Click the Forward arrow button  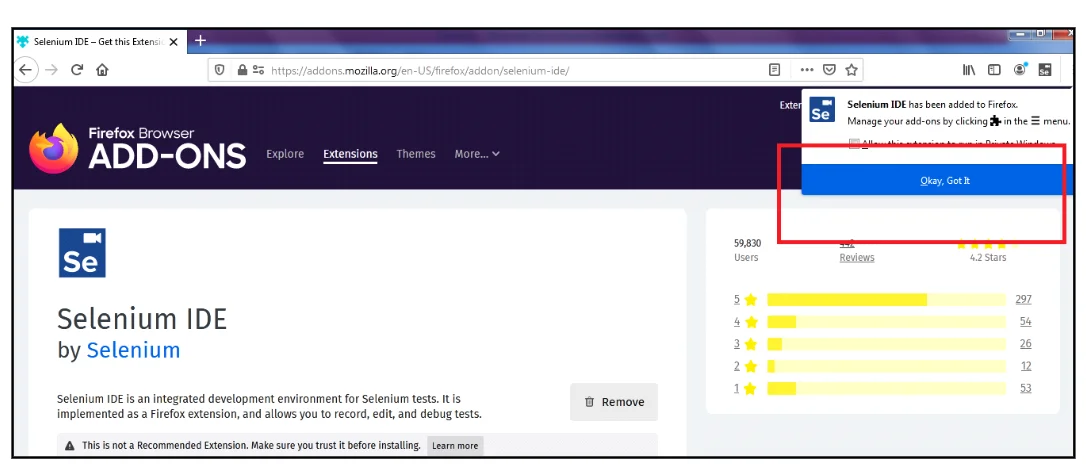[x=51, y=70]
